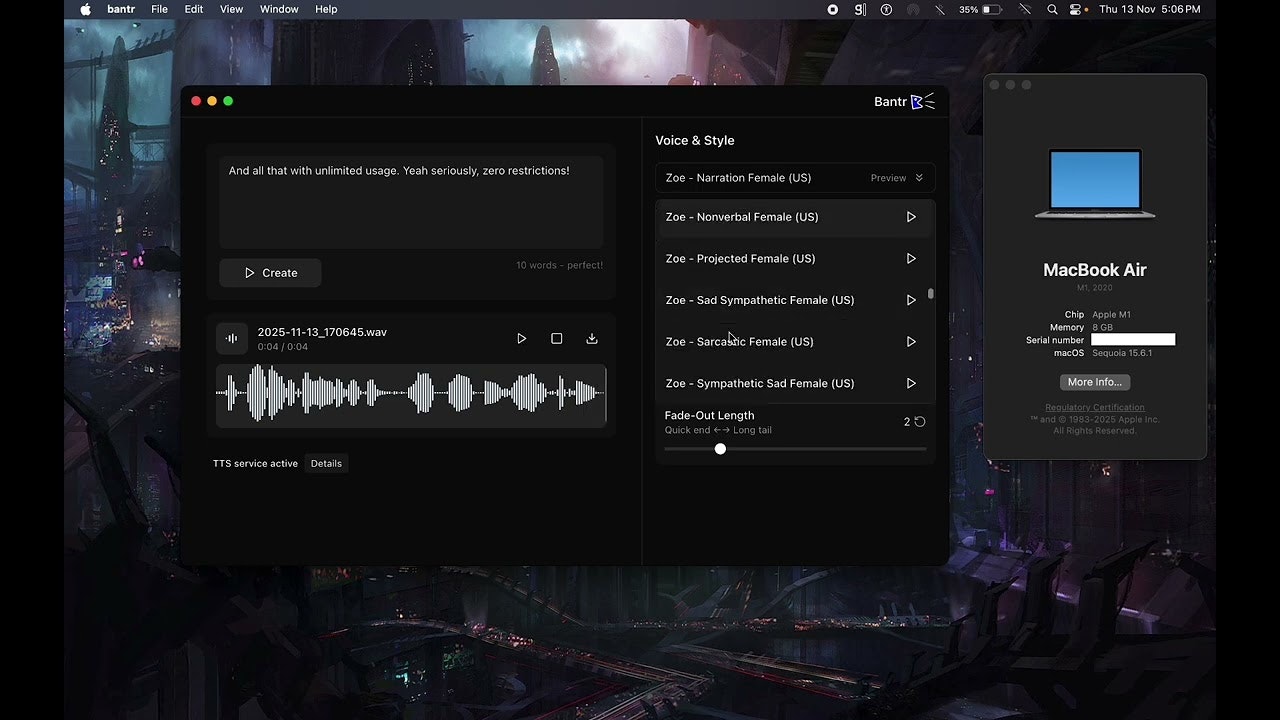Image resolution: width=1280 pixels, height=720 pixels.
Task: Click the MacBook Air title text
Action: coord(1095,270)
